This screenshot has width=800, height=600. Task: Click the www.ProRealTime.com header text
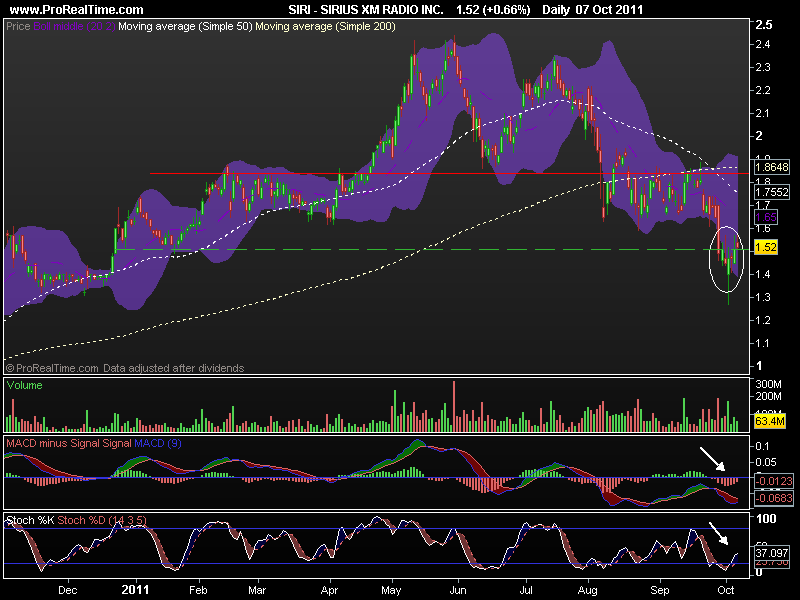[77, 9]
